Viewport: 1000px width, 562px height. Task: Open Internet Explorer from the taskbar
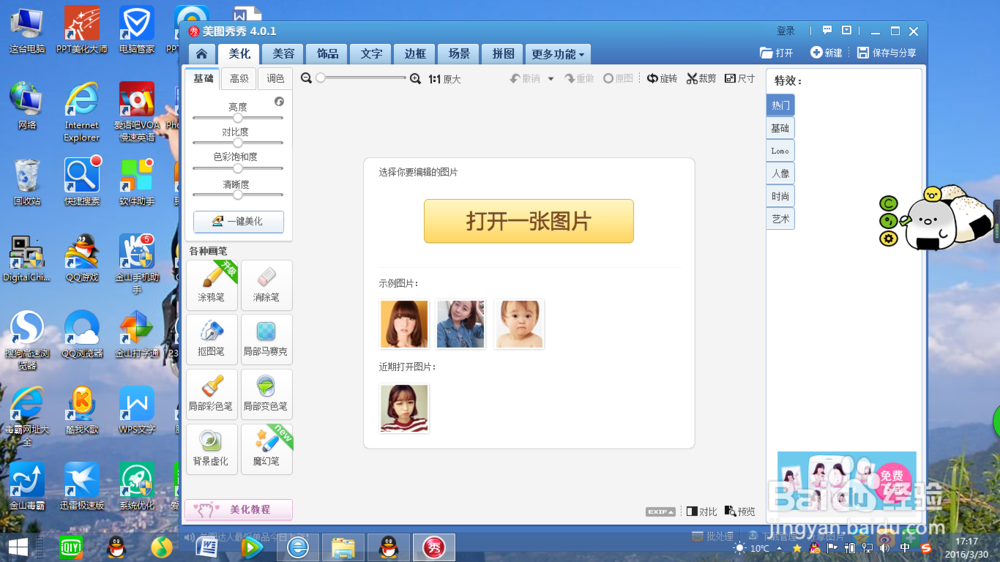pos(298,547)
